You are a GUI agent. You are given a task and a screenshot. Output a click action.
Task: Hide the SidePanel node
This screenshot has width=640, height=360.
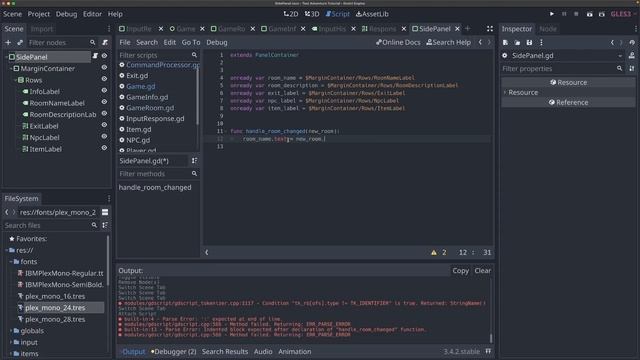pyautogui.click(x=104, y=56)
